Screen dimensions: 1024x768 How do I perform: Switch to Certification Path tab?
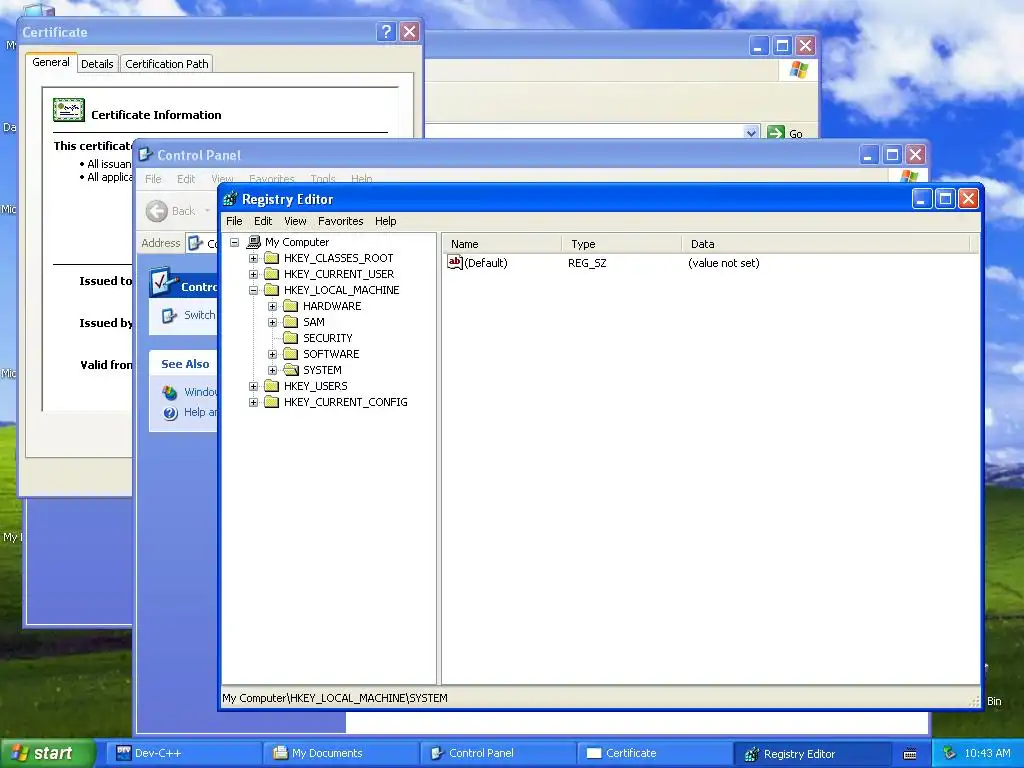[167, 64]
